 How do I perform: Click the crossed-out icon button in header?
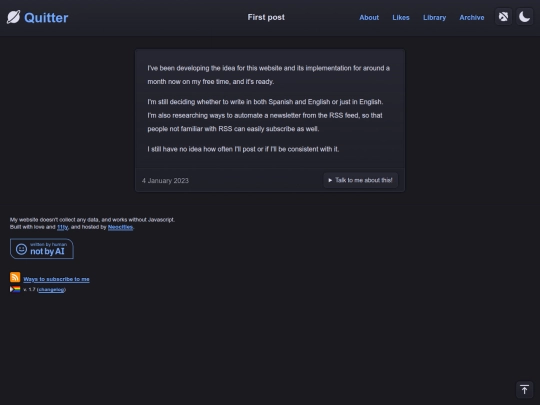(503, 17)
